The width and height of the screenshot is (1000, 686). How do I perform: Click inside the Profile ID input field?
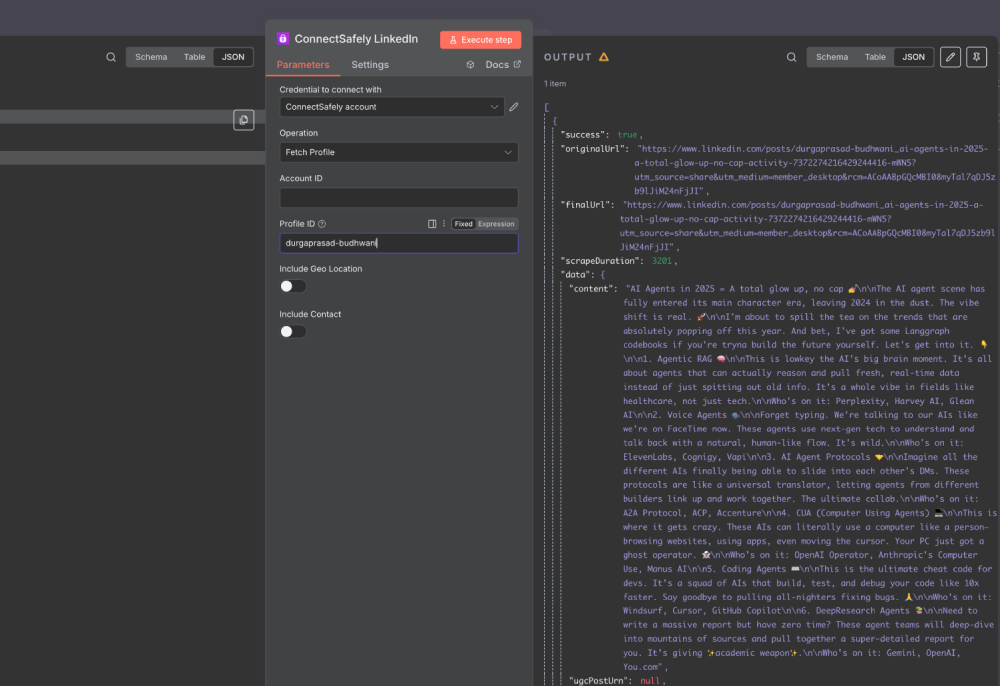pos(398,243)
